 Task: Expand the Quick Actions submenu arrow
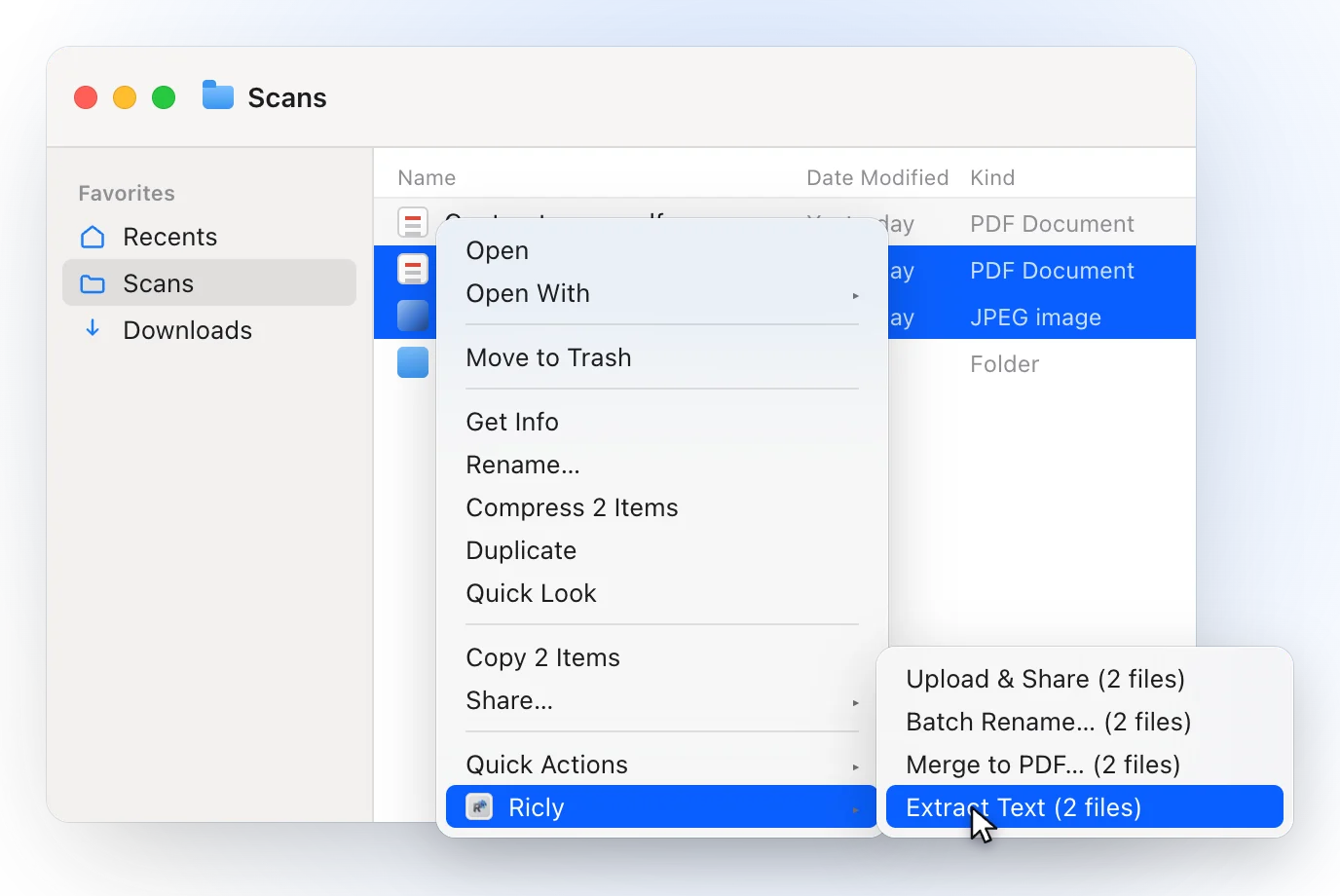point(856,766)
